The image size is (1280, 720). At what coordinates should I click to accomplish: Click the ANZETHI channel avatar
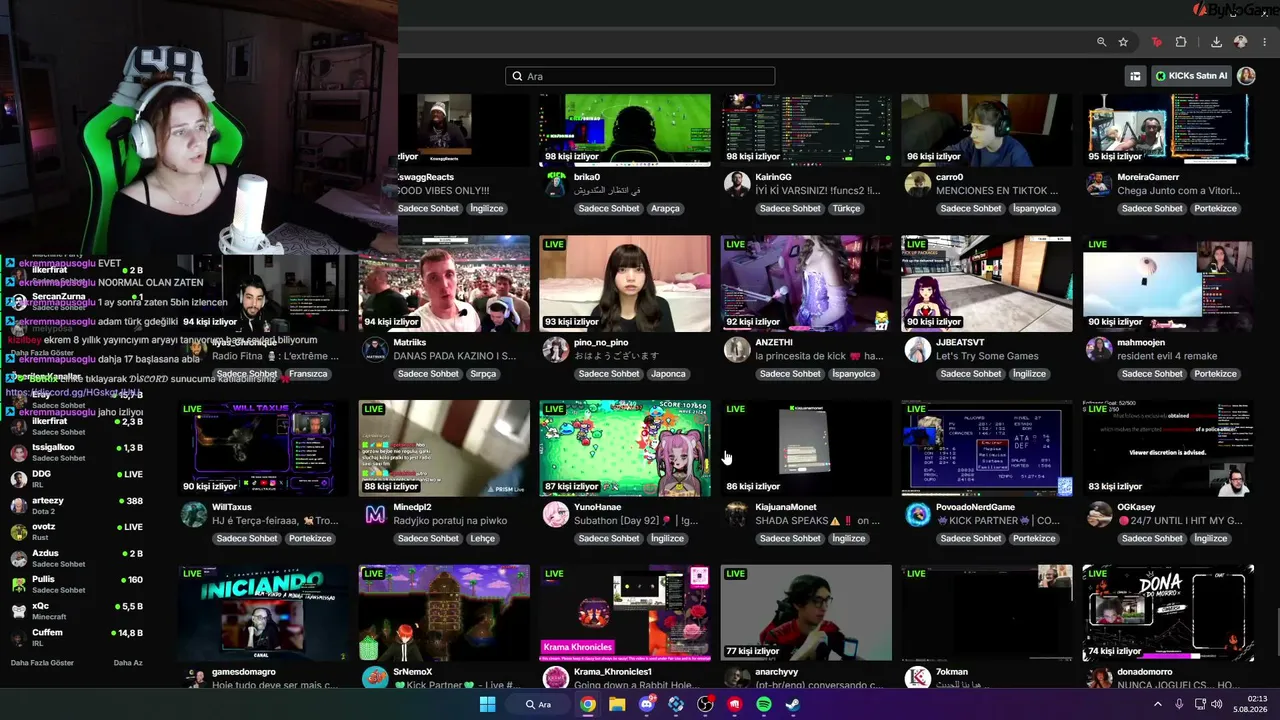click(737, 350)
